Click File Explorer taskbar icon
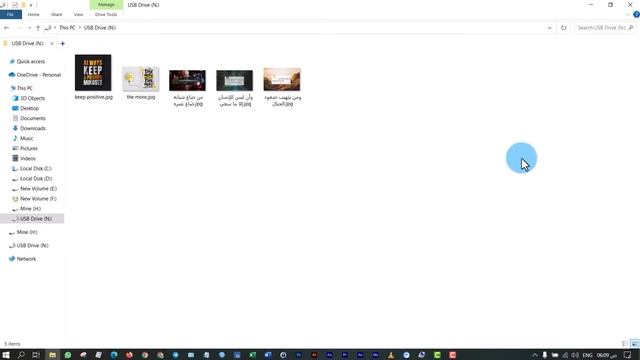The height and width of the screenshot is (360, 640). coord(52,355)
